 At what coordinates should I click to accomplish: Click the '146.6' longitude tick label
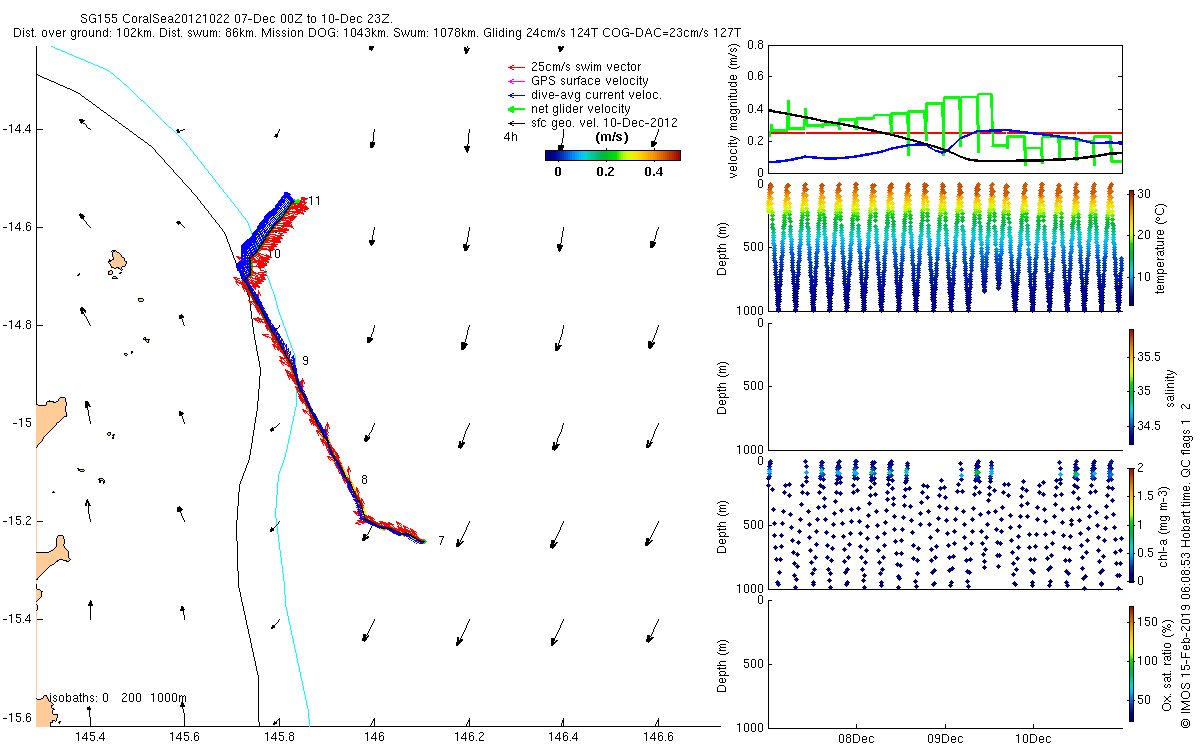point(658,737)
